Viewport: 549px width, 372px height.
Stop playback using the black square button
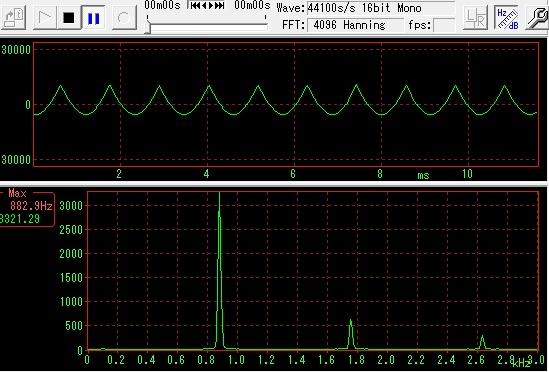69,18
